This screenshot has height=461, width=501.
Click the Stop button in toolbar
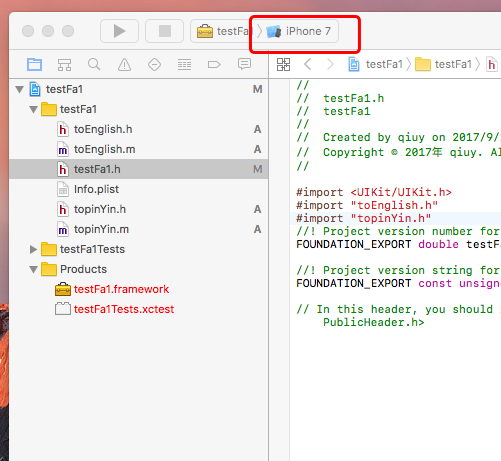click(x=165, y=31)
